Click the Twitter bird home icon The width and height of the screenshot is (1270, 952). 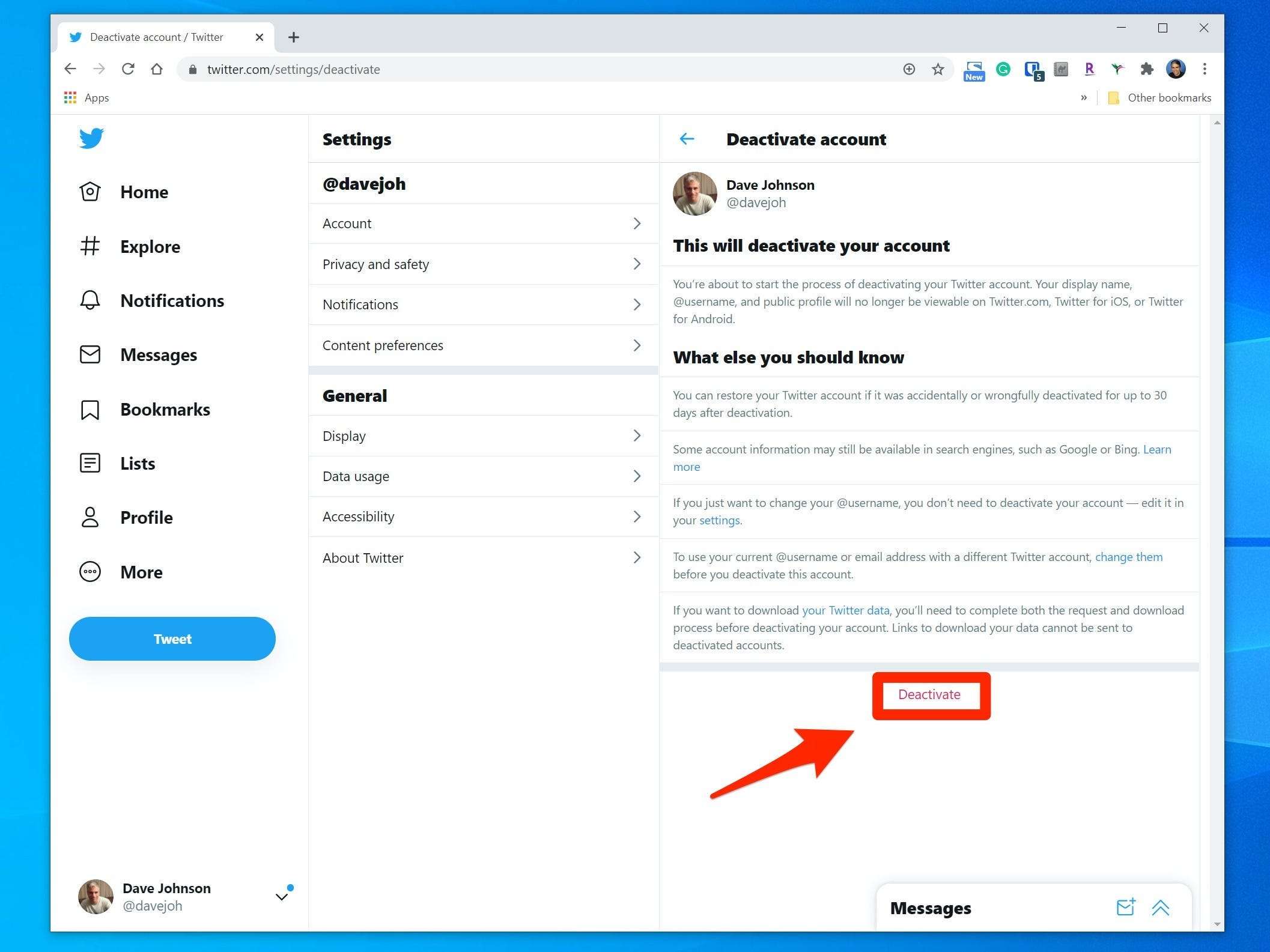coord(91,138)
